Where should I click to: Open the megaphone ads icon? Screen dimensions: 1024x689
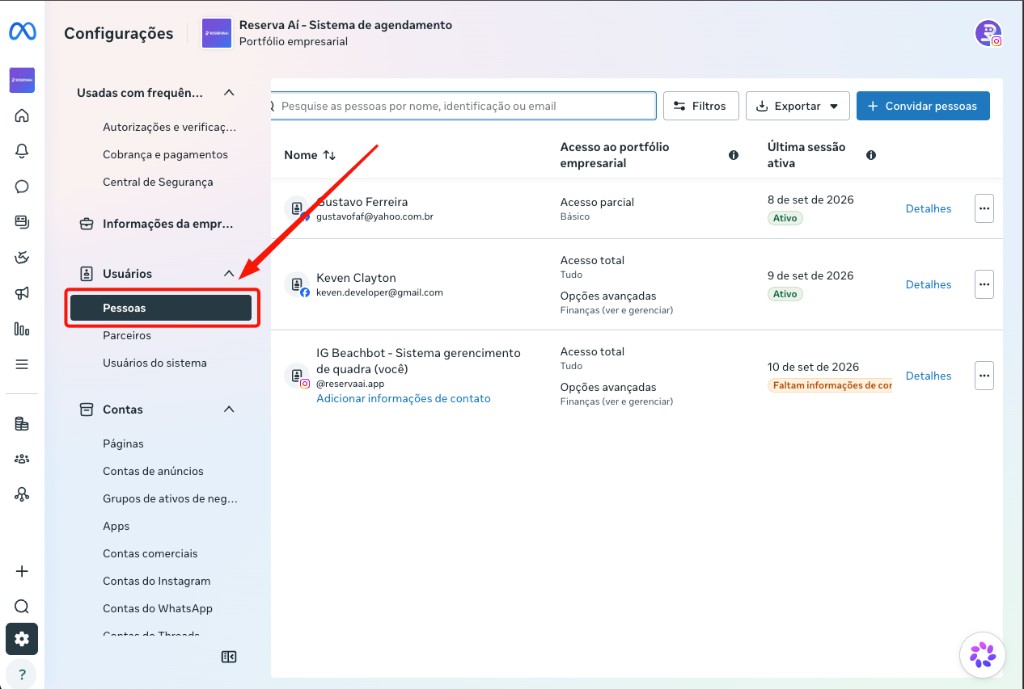pos(22,293)
